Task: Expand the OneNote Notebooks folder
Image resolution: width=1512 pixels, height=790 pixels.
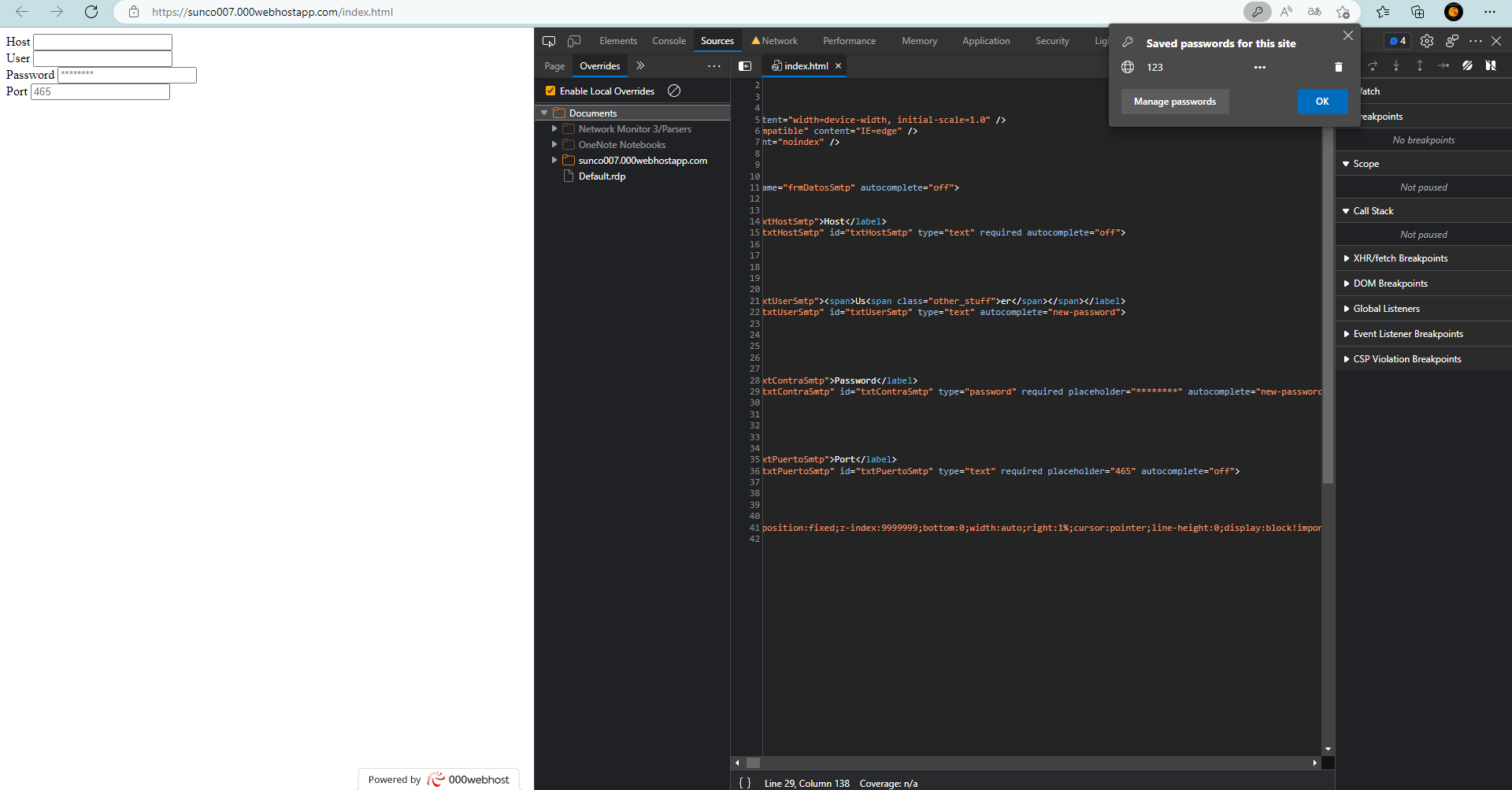Action: 554,145
